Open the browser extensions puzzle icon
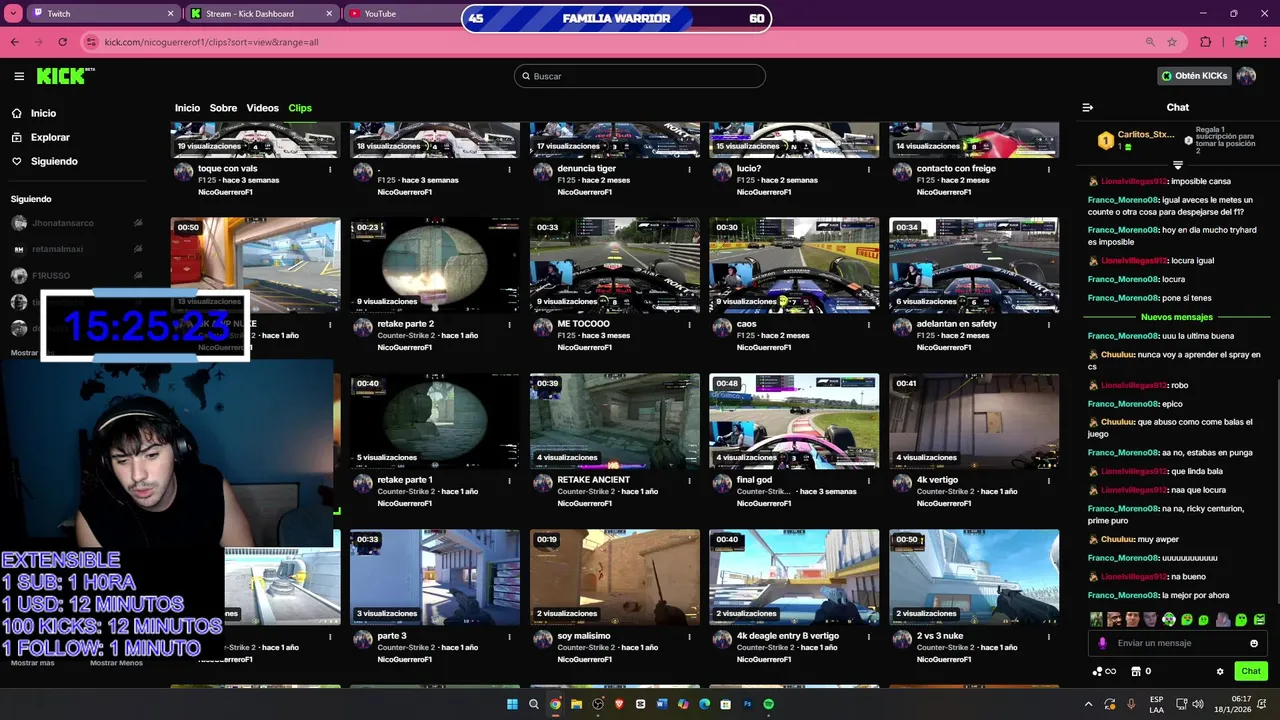 click(1205, 42)
